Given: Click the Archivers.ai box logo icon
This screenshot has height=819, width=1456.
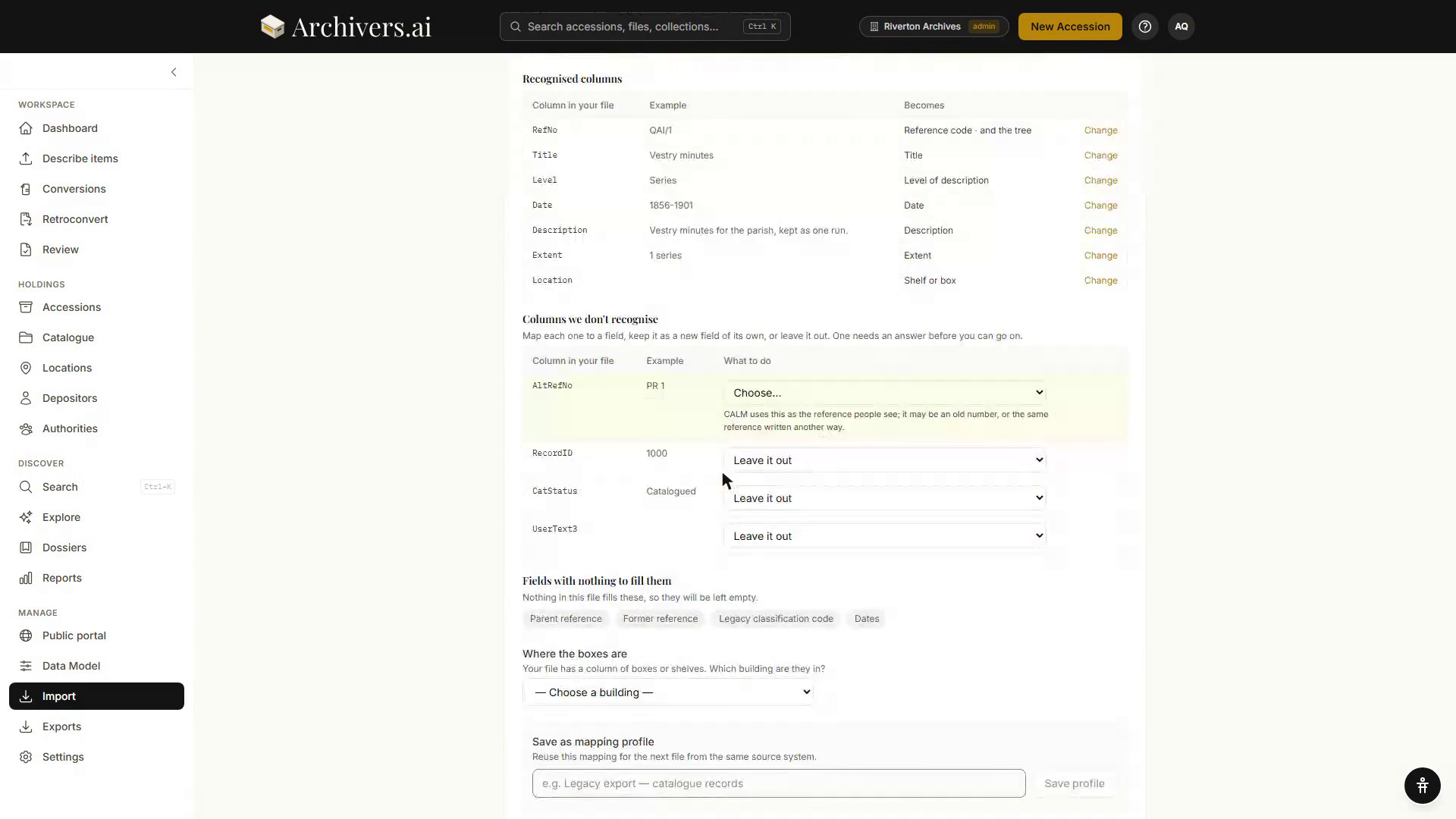Looking at the screenshot, I should coord(272,27).
